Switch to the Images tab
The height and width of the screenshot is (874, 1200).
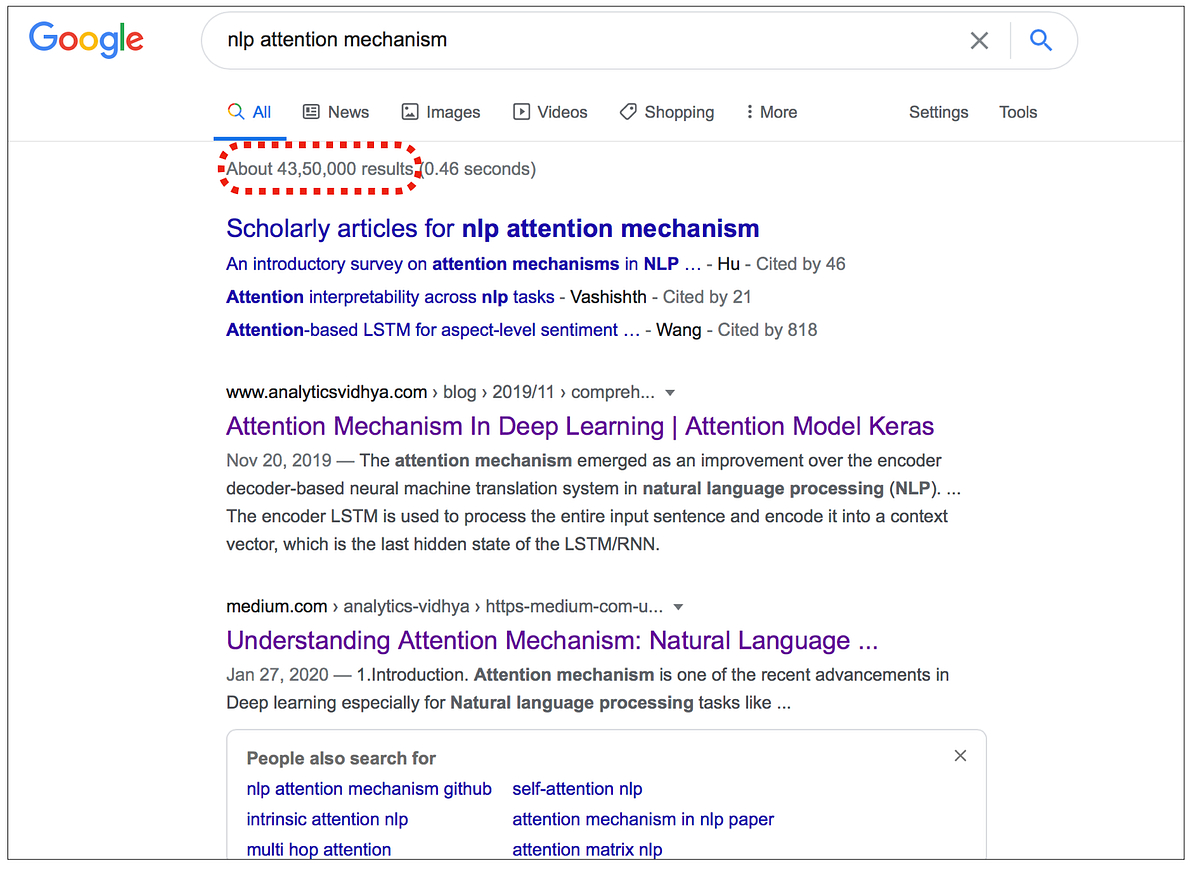point(441,112)
